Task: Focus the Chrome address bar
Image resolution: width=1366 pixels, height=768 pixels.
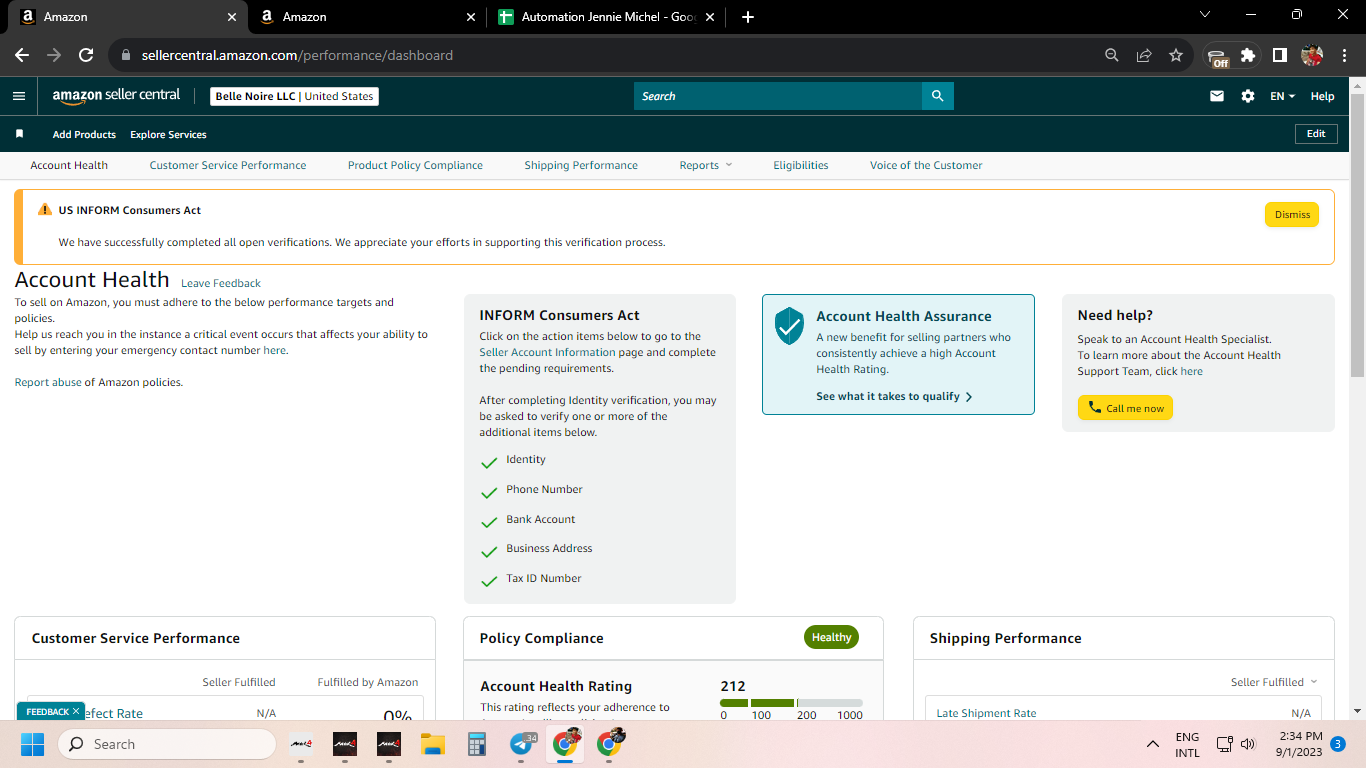Action: tap(602, 55)
